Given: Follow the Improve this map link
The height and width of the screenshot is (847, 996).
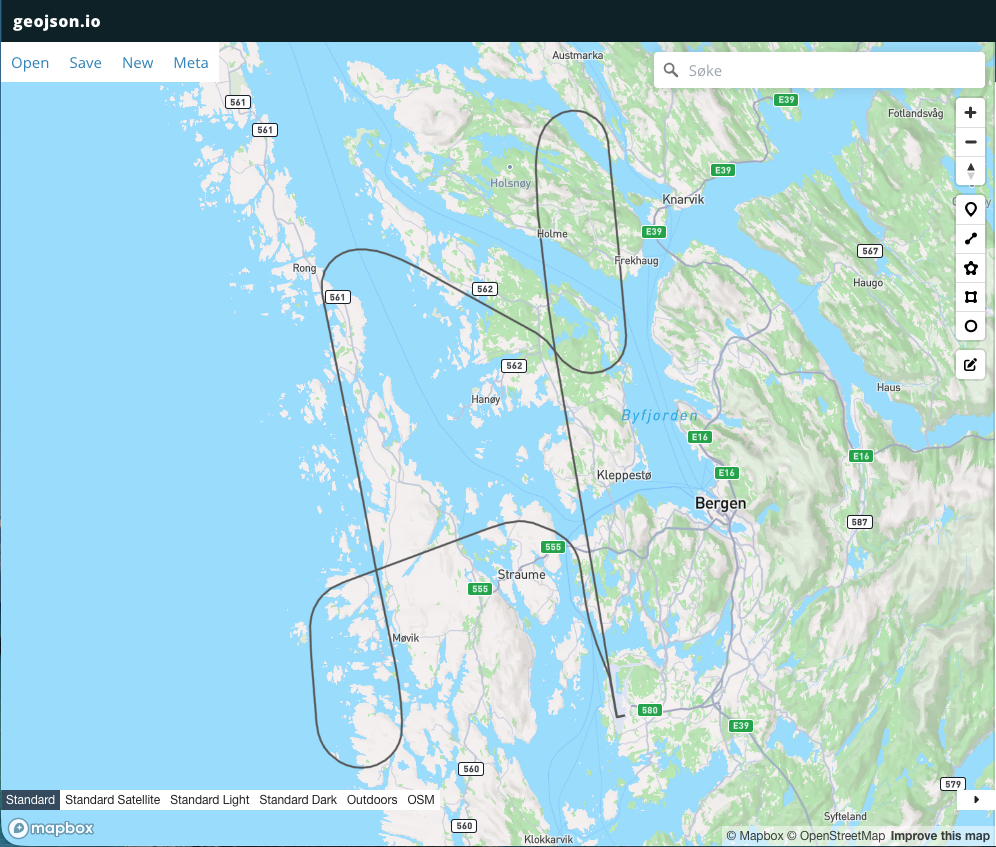Looking at the screenshot, I should click(940, 836).
